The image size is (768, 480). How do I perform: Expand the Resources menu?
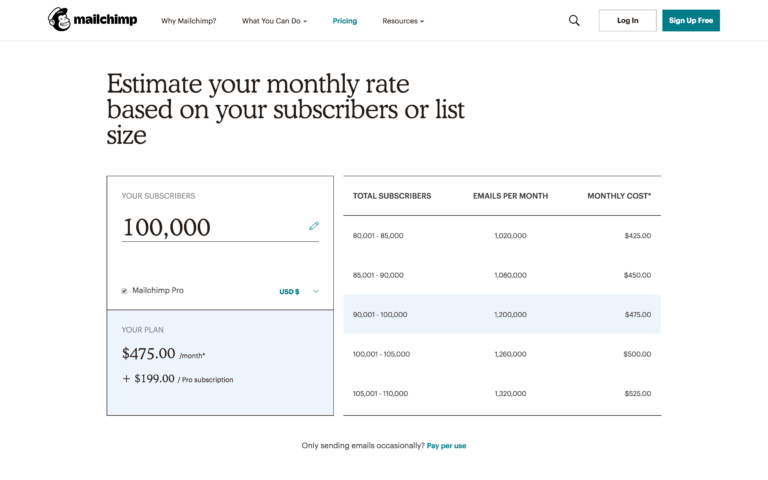point(403,21)
